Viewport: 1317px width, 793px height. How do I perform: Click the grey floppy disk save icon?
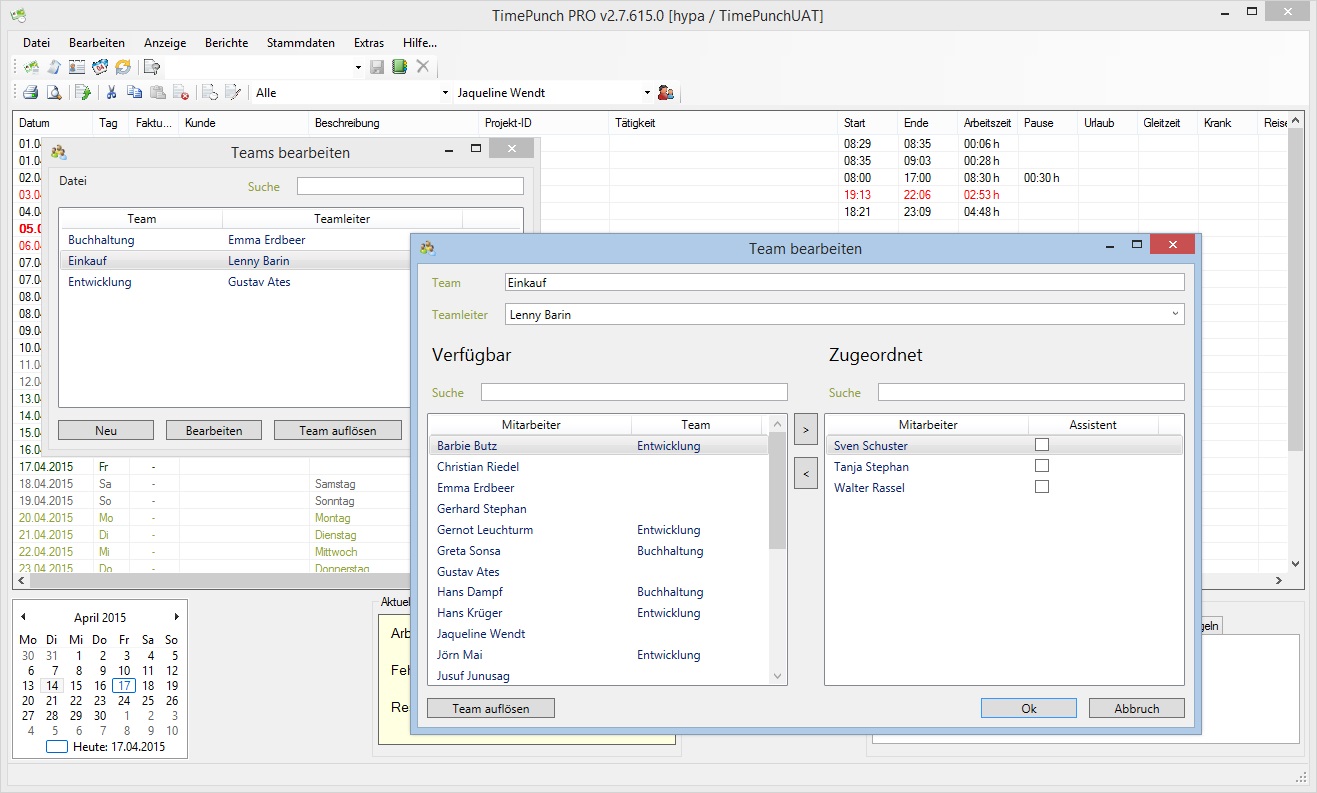tap(377, 67)
